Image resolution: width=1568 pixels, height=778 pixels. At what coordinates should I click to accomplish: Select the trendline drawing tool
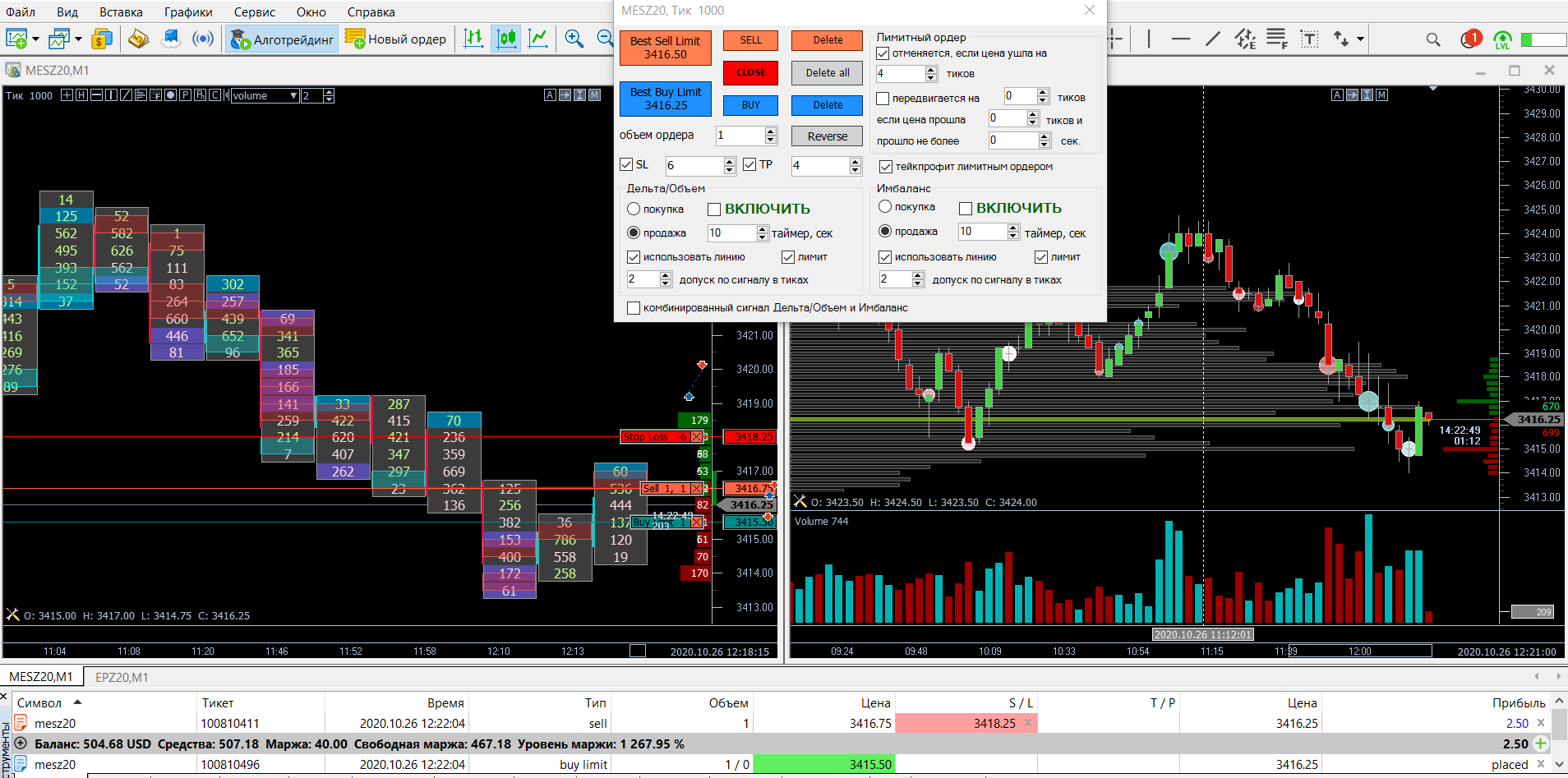[1213, 39]
